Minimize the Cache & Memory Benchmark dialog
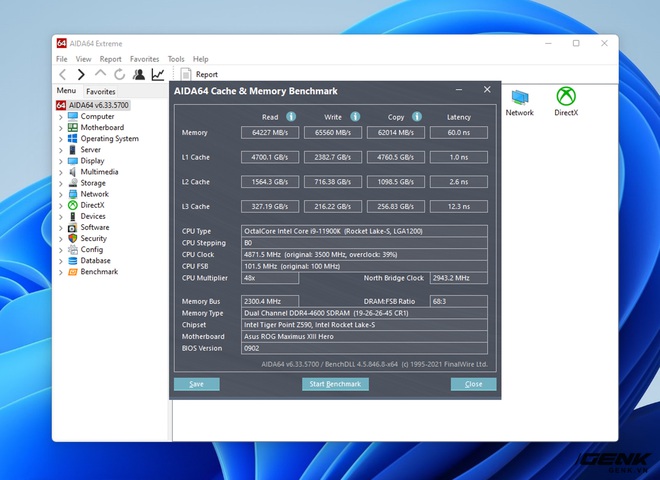 tap(459, 90)
